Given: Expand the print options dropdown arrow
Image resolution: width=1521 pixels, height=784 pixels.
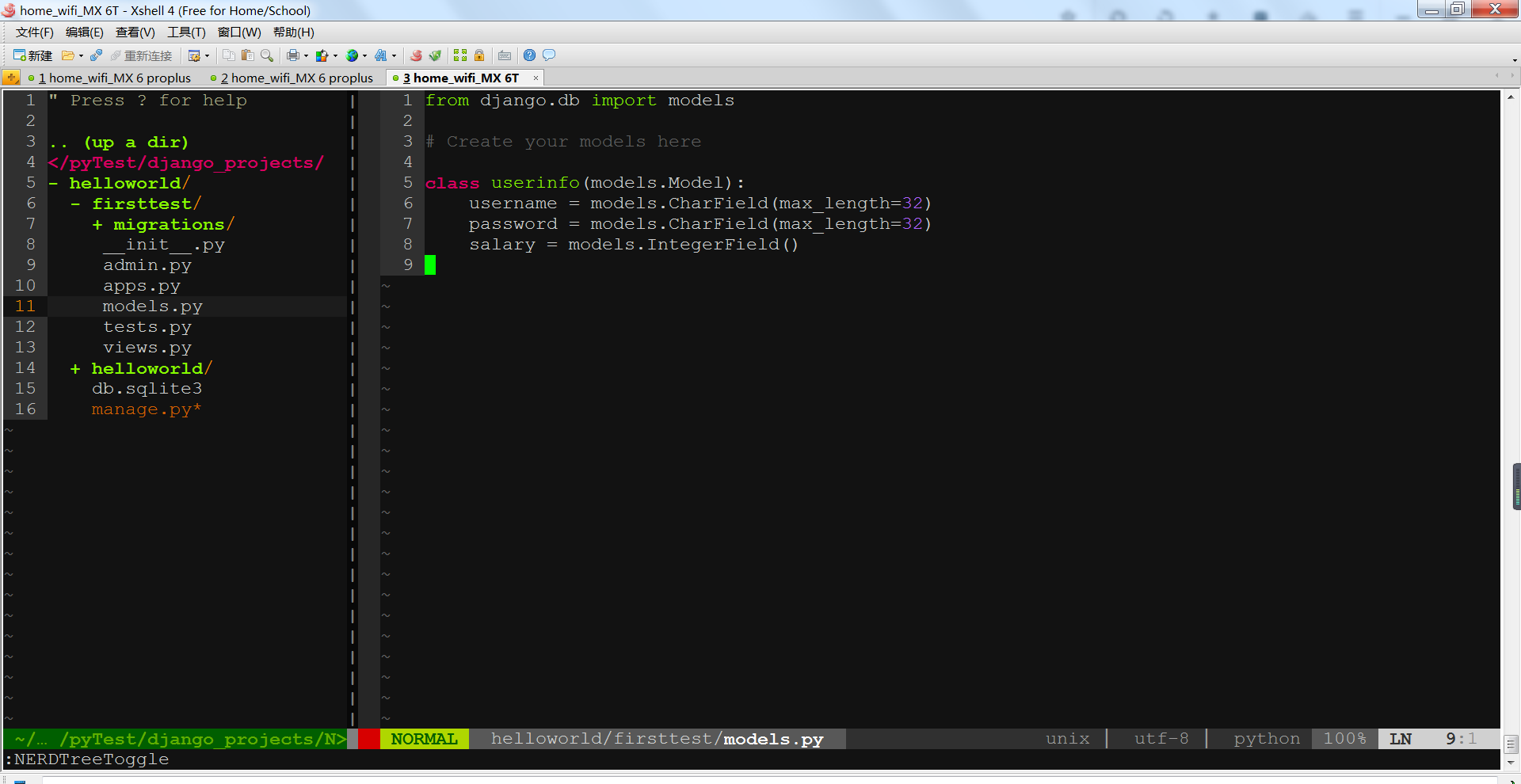Looking at the screenshot, I should [304, 55].
